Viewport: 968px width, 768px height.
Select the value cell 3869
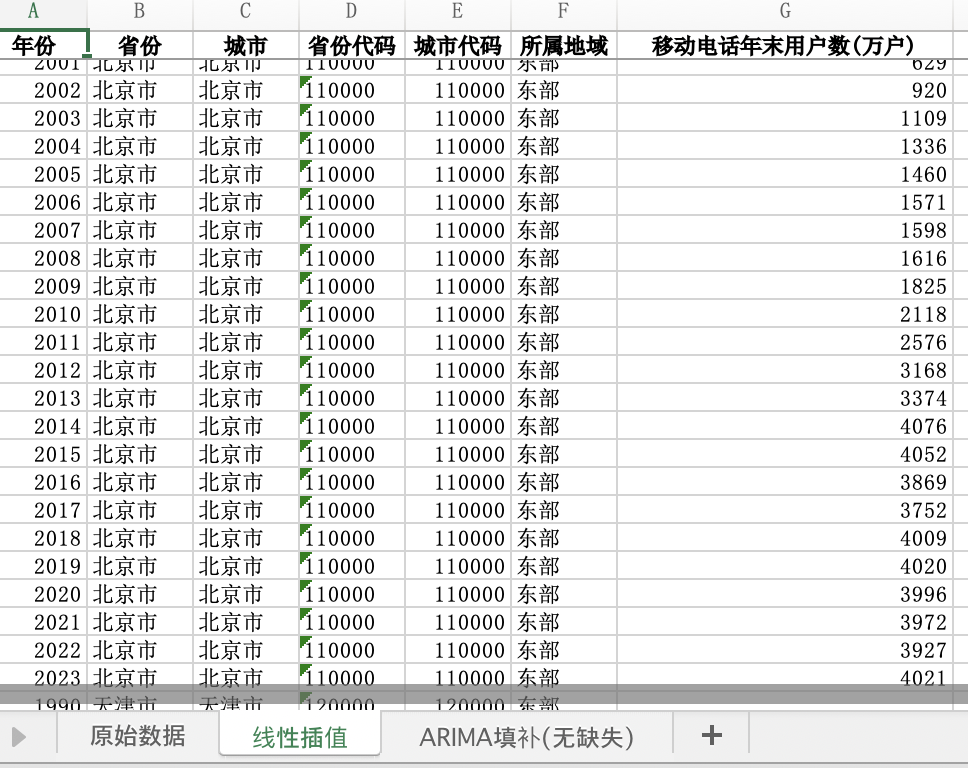tap(785, 482)
